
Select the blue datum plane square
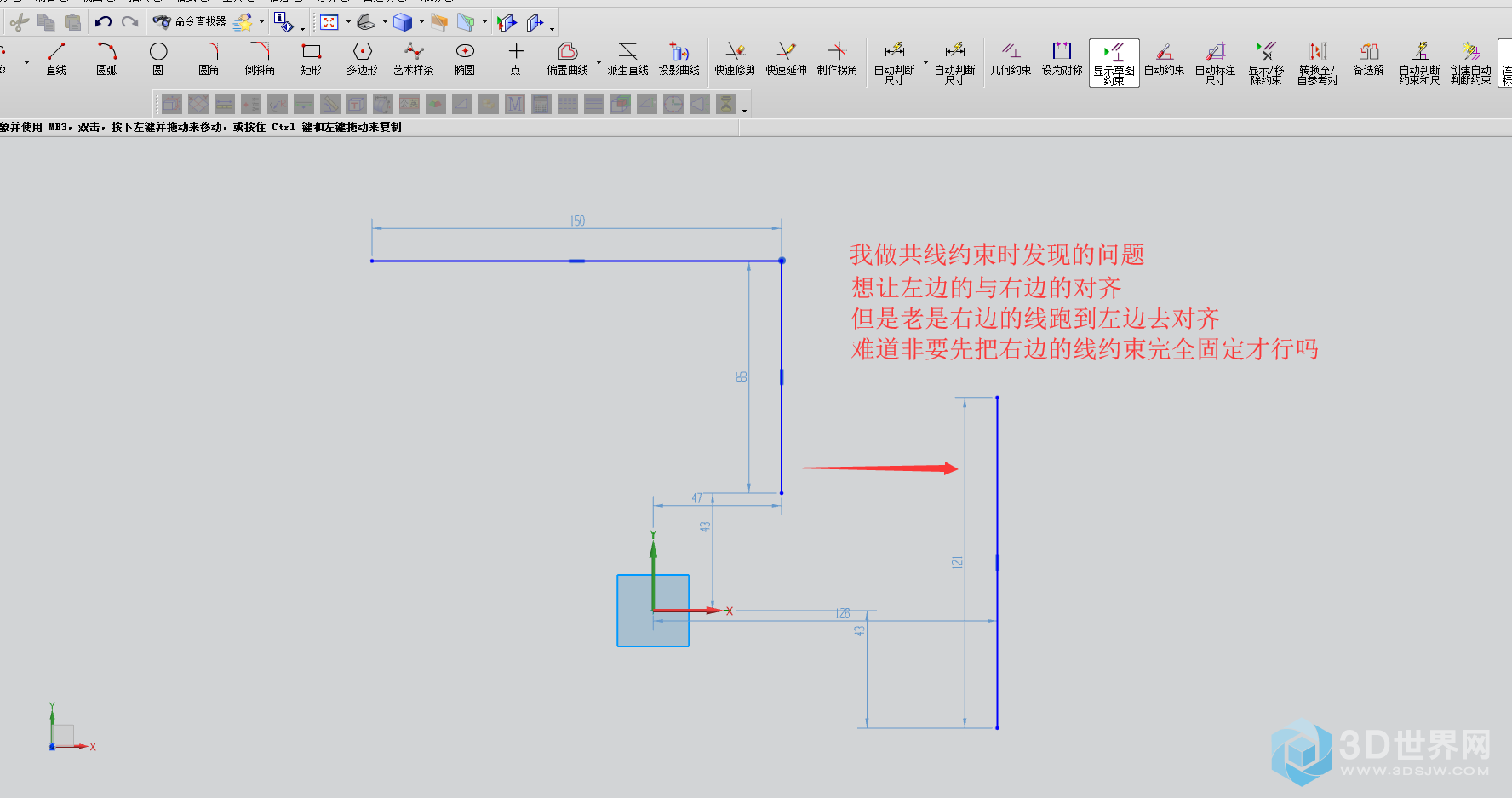tap(653, 611)
